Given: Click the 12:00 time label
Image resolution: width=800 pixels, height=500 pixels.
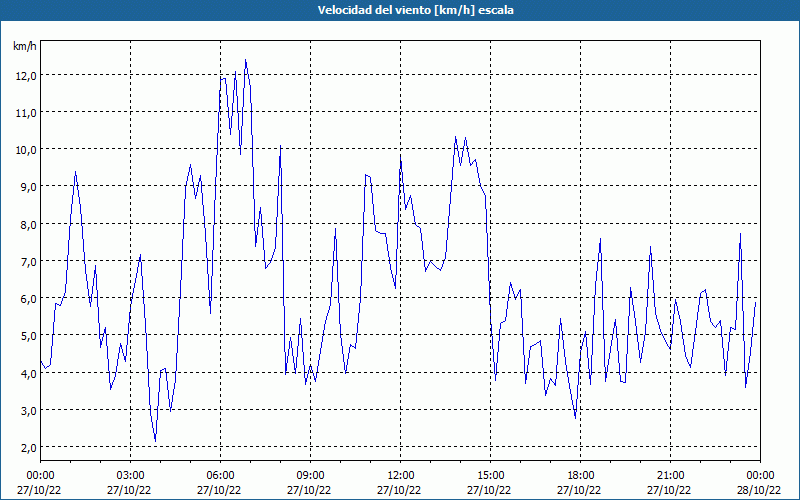Looking at the screenshot, I should 401,476.
